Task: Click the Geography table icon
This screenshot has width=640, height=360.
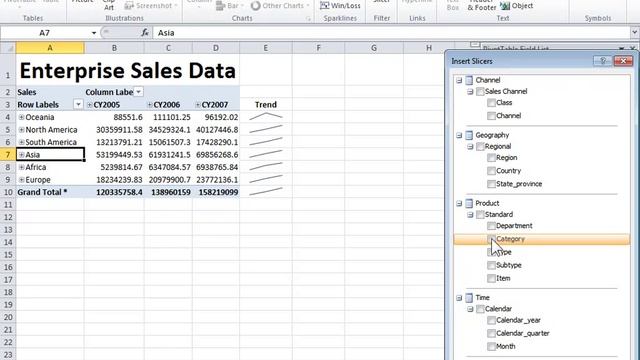Action: coord(469,135)
